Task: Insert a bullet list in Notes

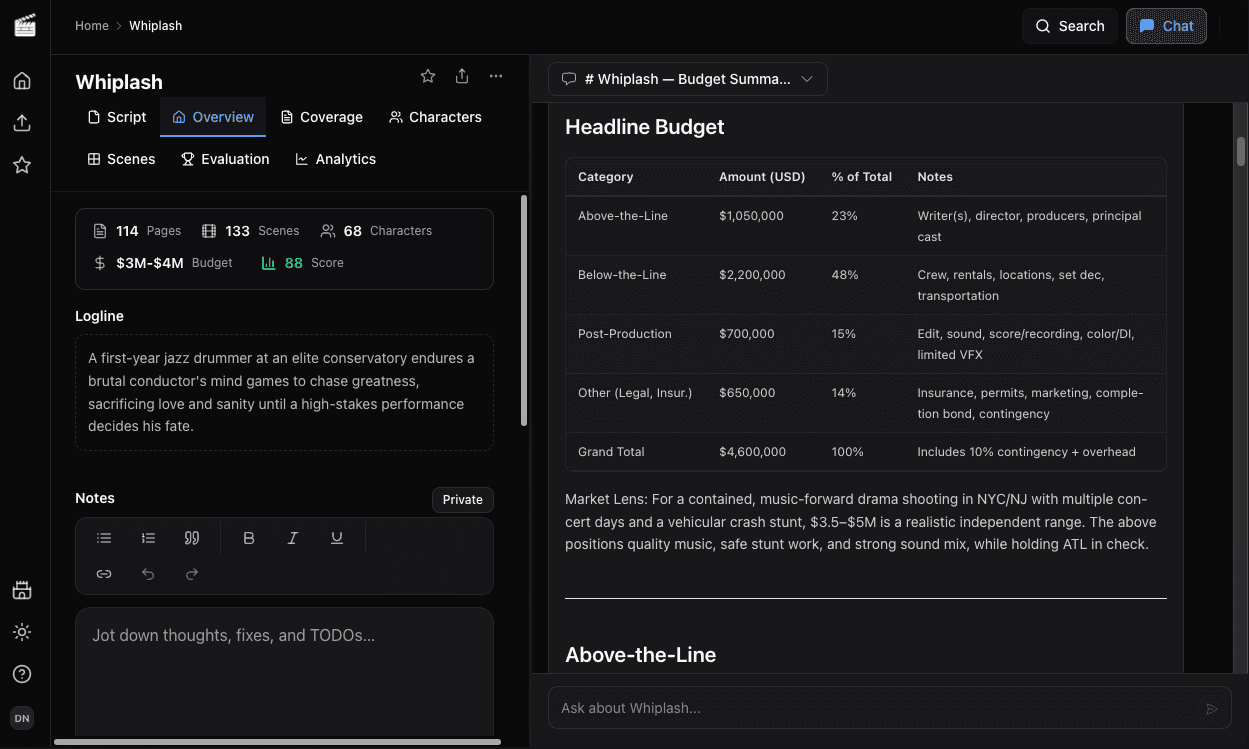Action: [x=104, y=537]
